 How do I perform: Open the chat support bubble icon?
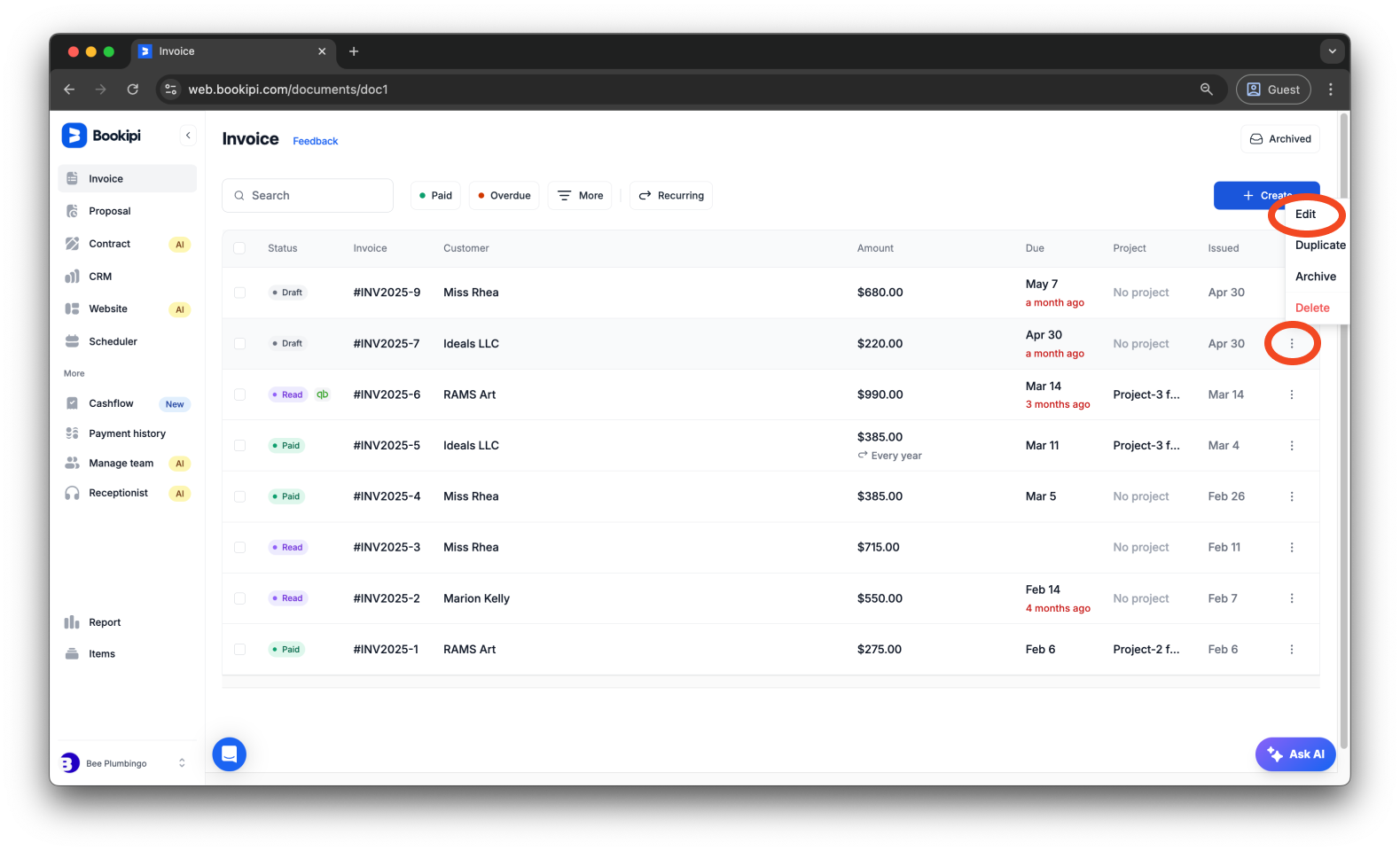[229, 754]
